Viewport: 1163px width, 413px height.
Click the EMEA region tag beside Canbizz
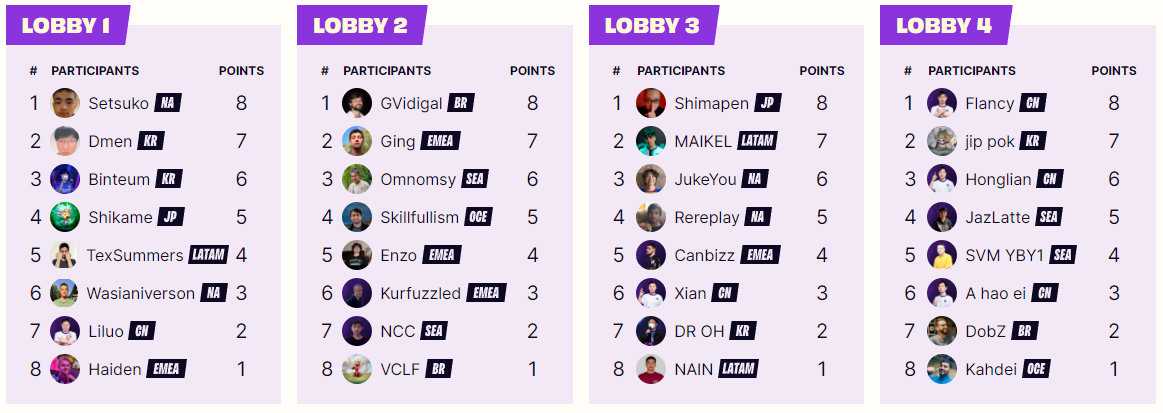pyautogui.click(x=761, y=255)
